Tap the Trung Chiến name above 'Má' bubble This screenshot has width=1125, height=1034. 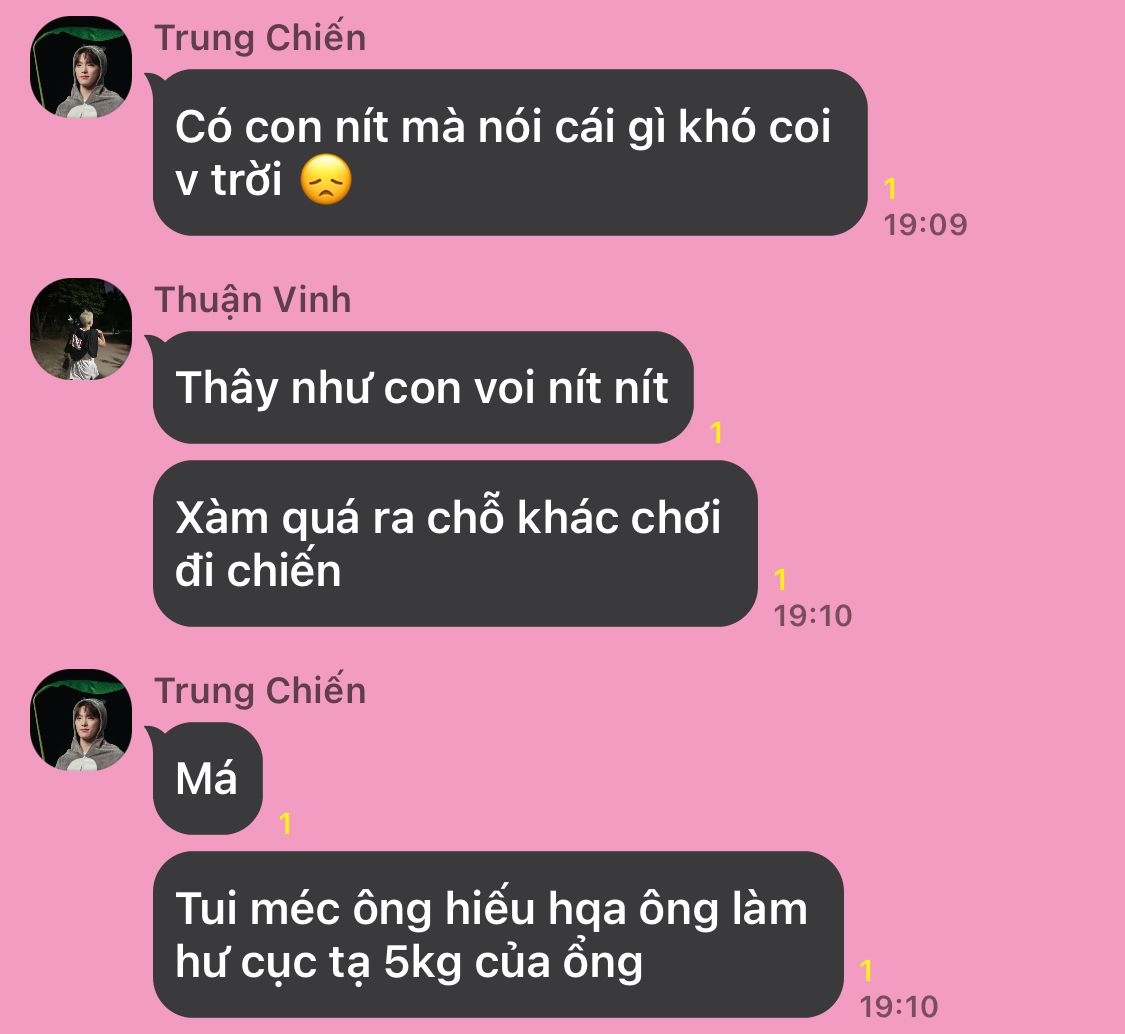click(260, 691)
